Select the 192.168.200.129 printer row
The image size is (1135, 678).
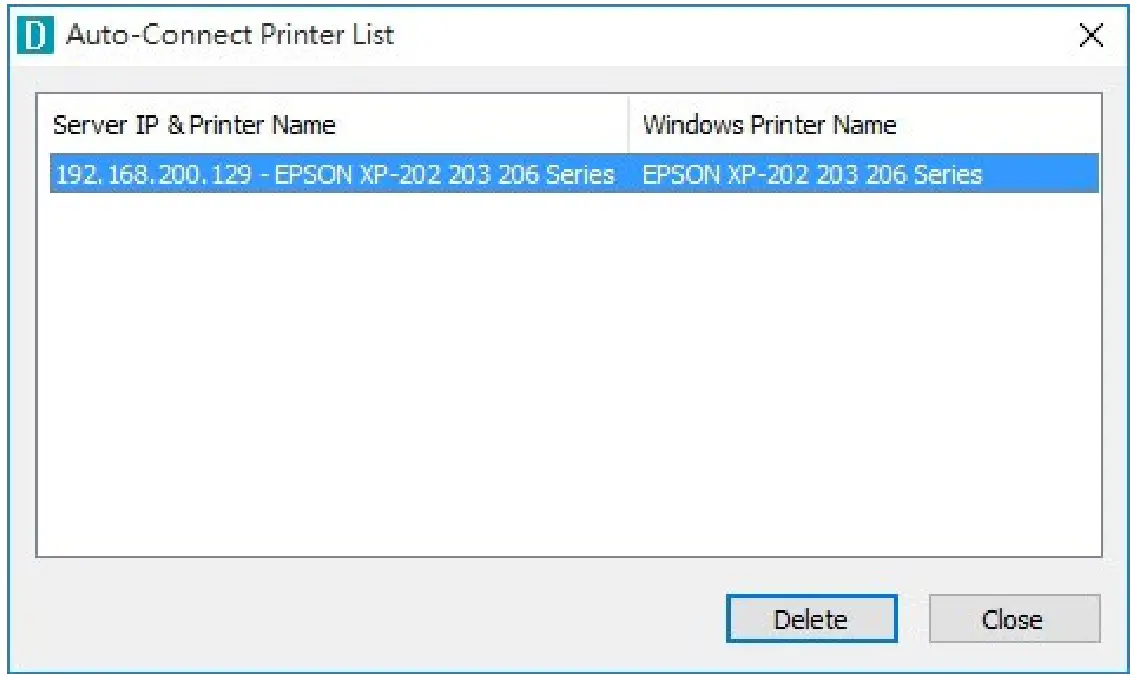click(334, 174)
